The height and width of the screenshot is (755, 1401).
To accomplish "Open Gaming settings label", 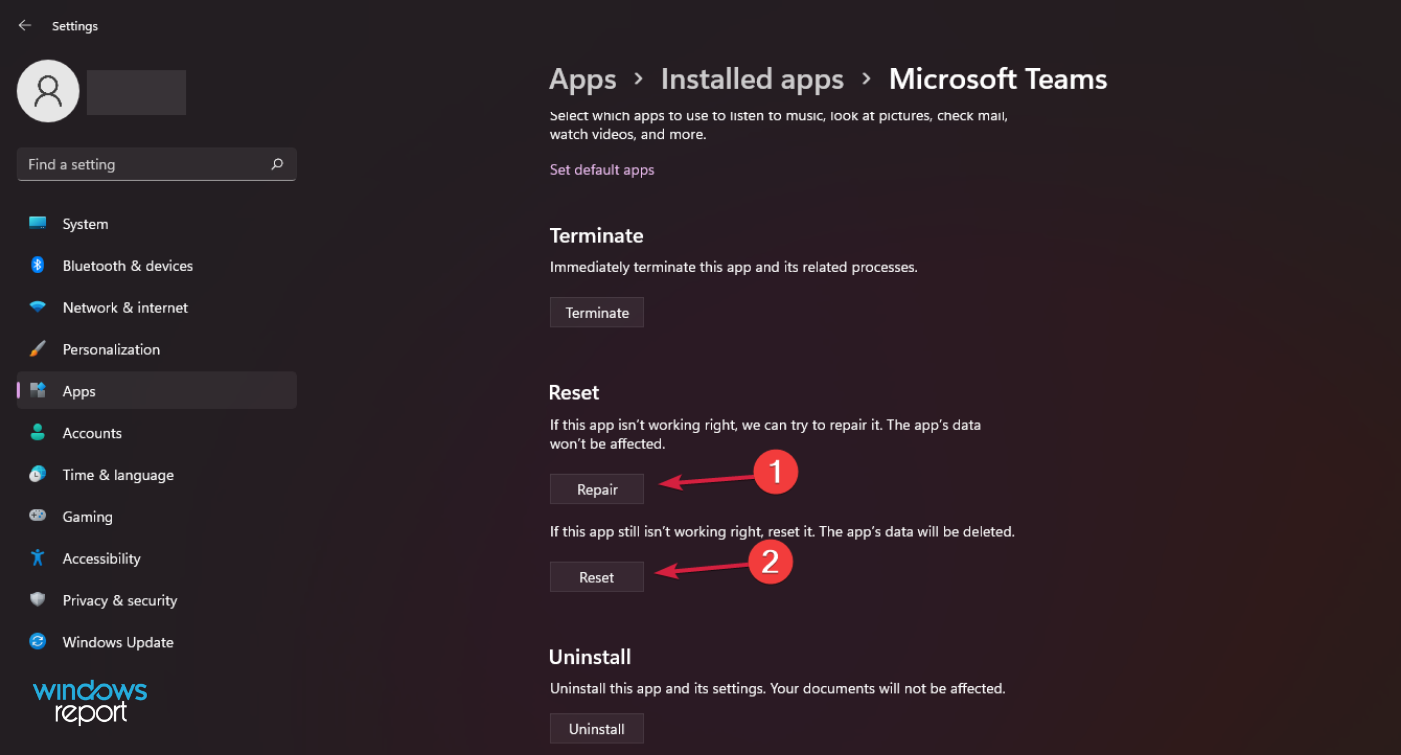I will pos(87,517).
